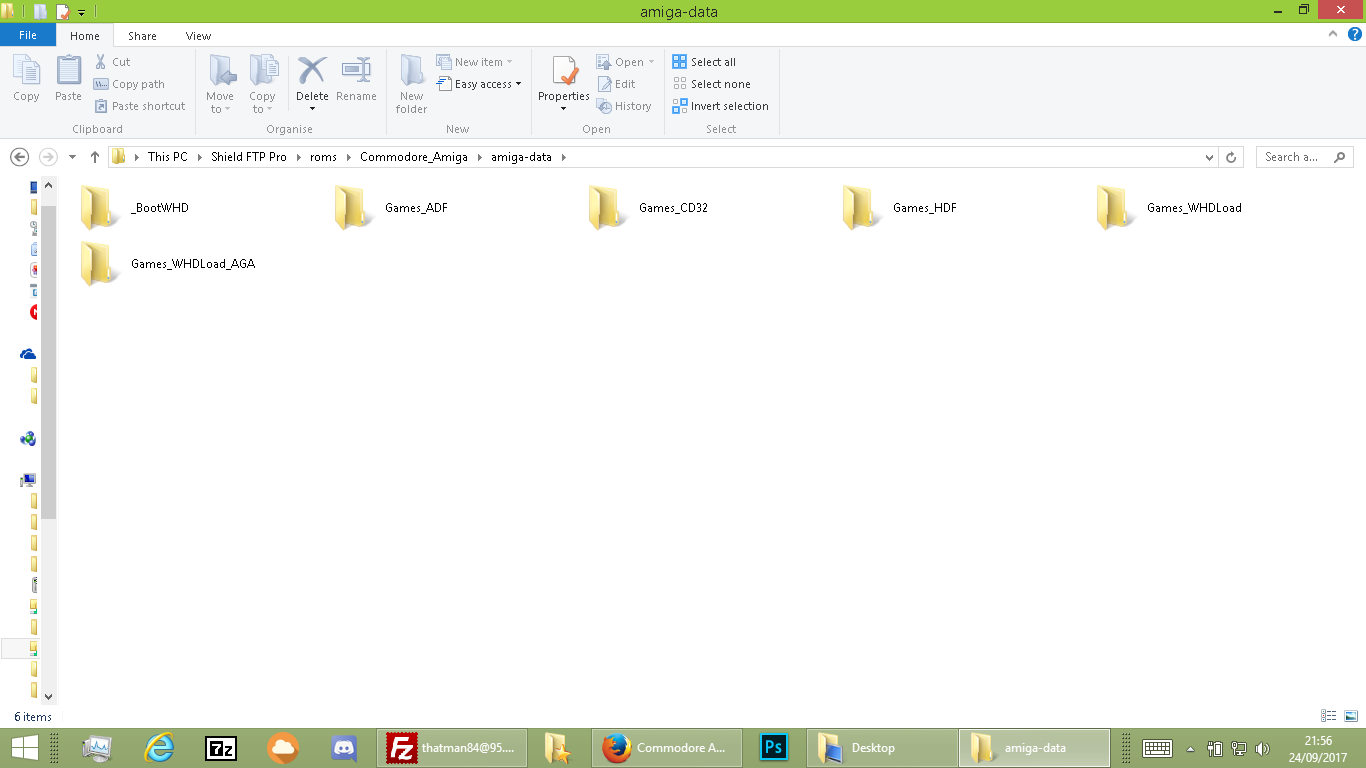Go up to Commodore_Amiga folder via breadcrumb
Screen dimensions: 1366x768
(414, 157)
